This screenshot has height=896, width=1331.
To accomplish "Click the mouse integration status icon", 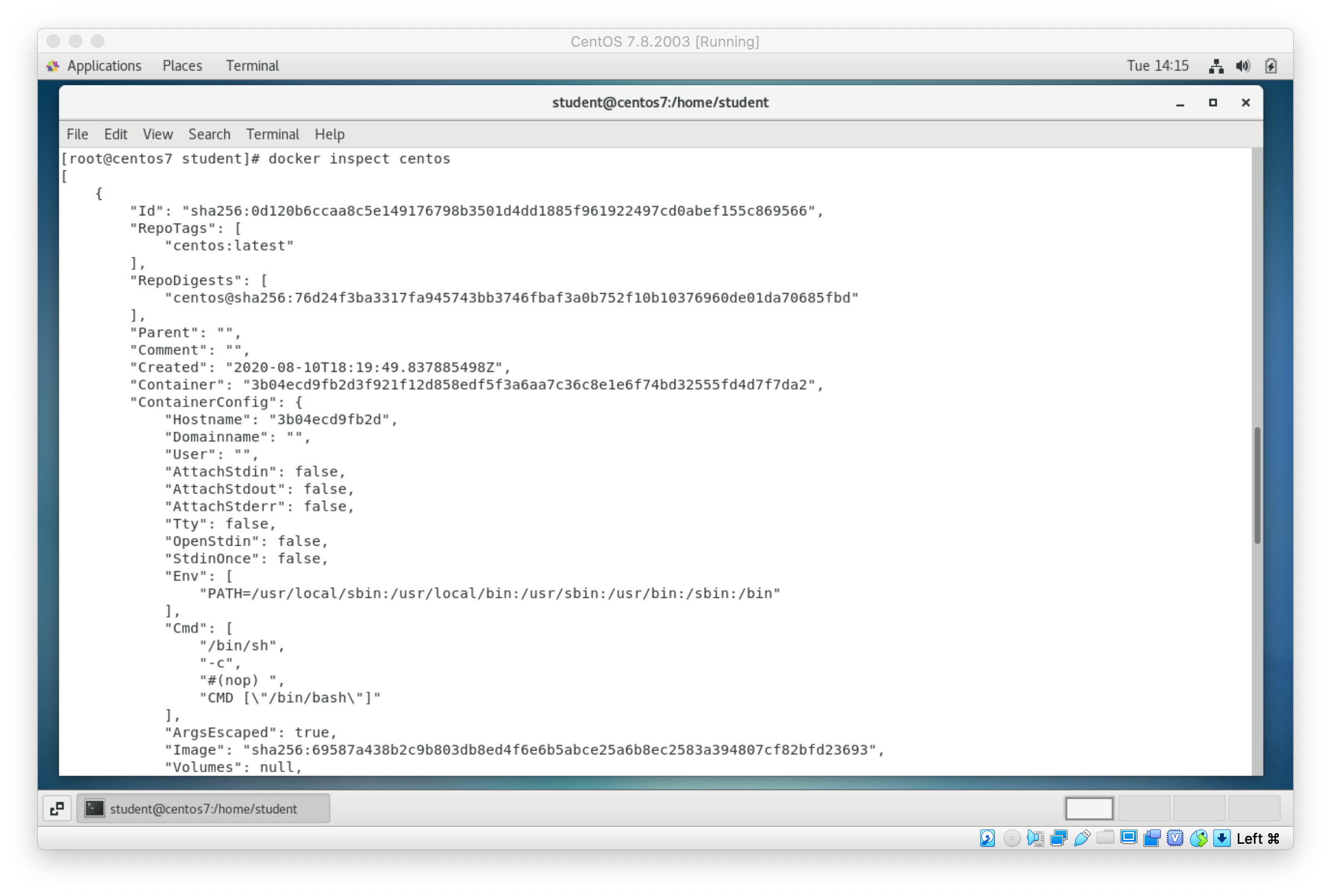I will [x=1198, y=838].
